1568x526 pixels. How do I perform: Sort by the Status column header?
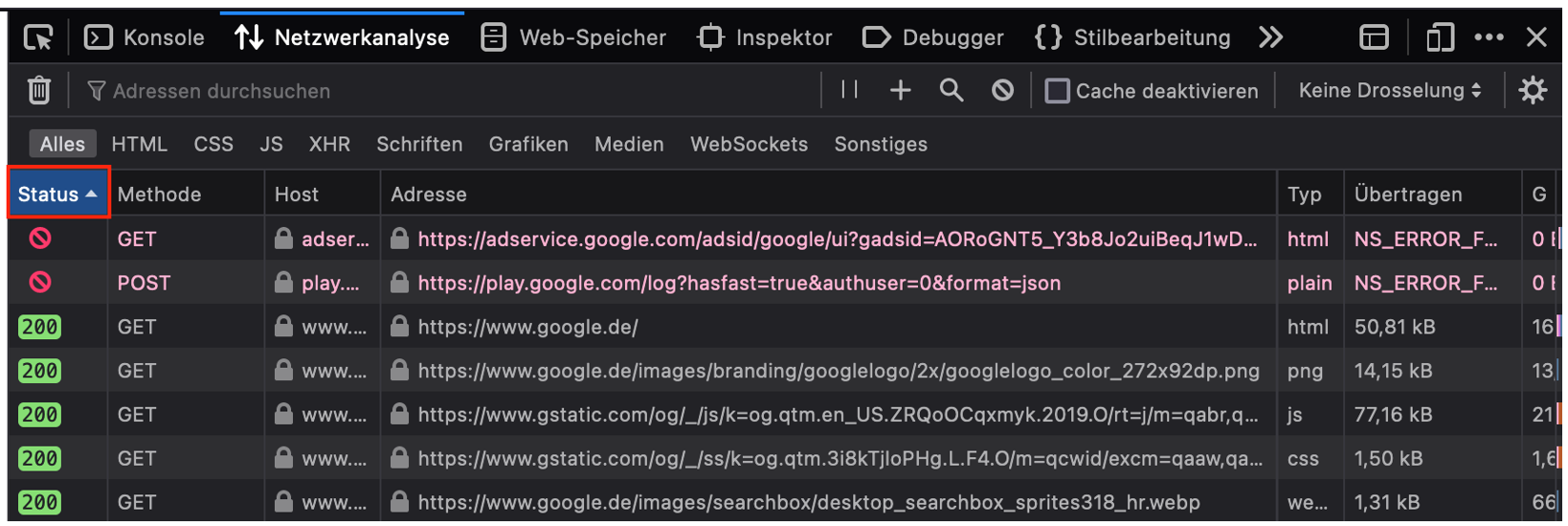click(58, 194)
